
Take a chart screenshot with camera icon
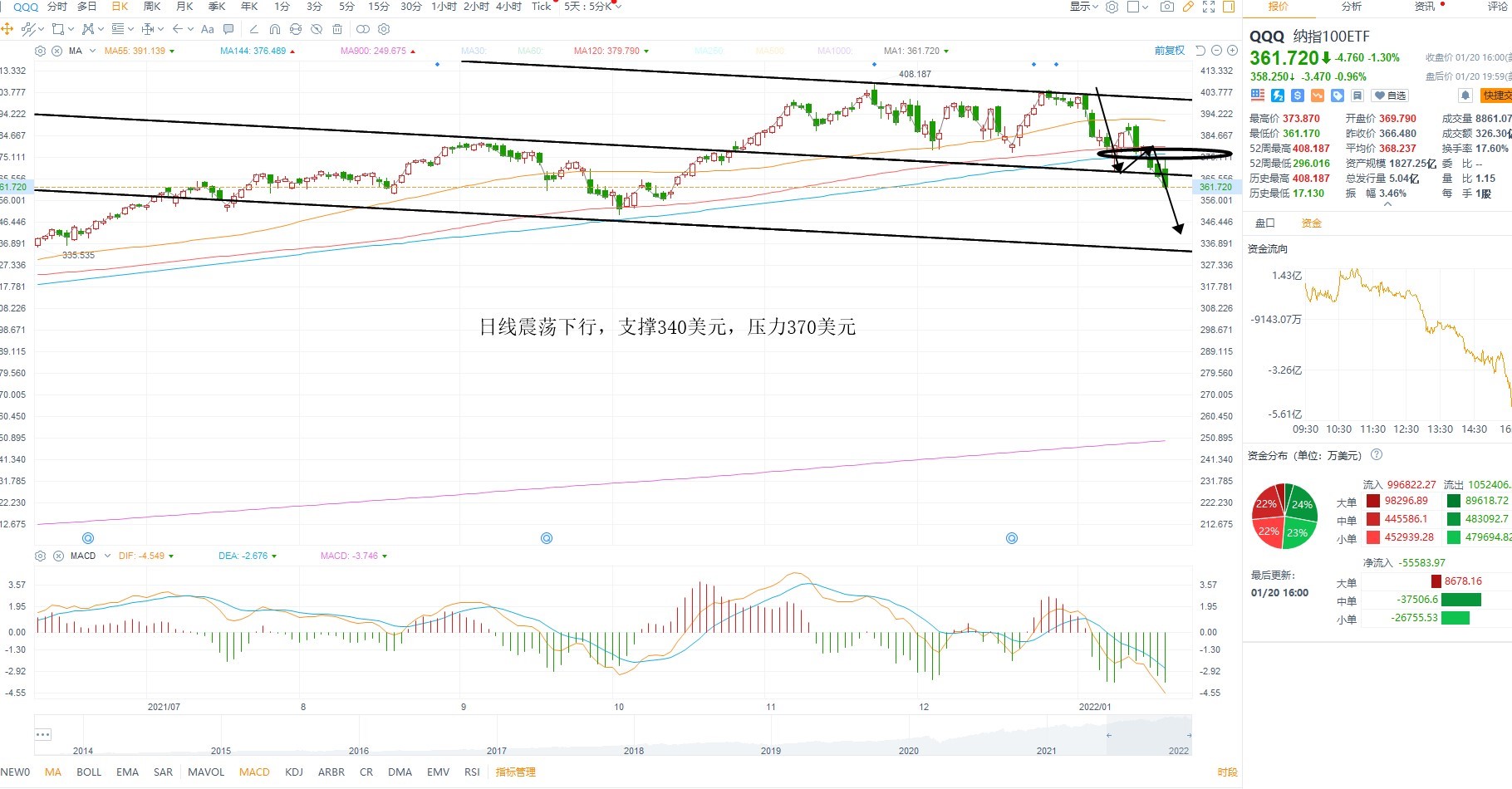tap(1167, 7)
